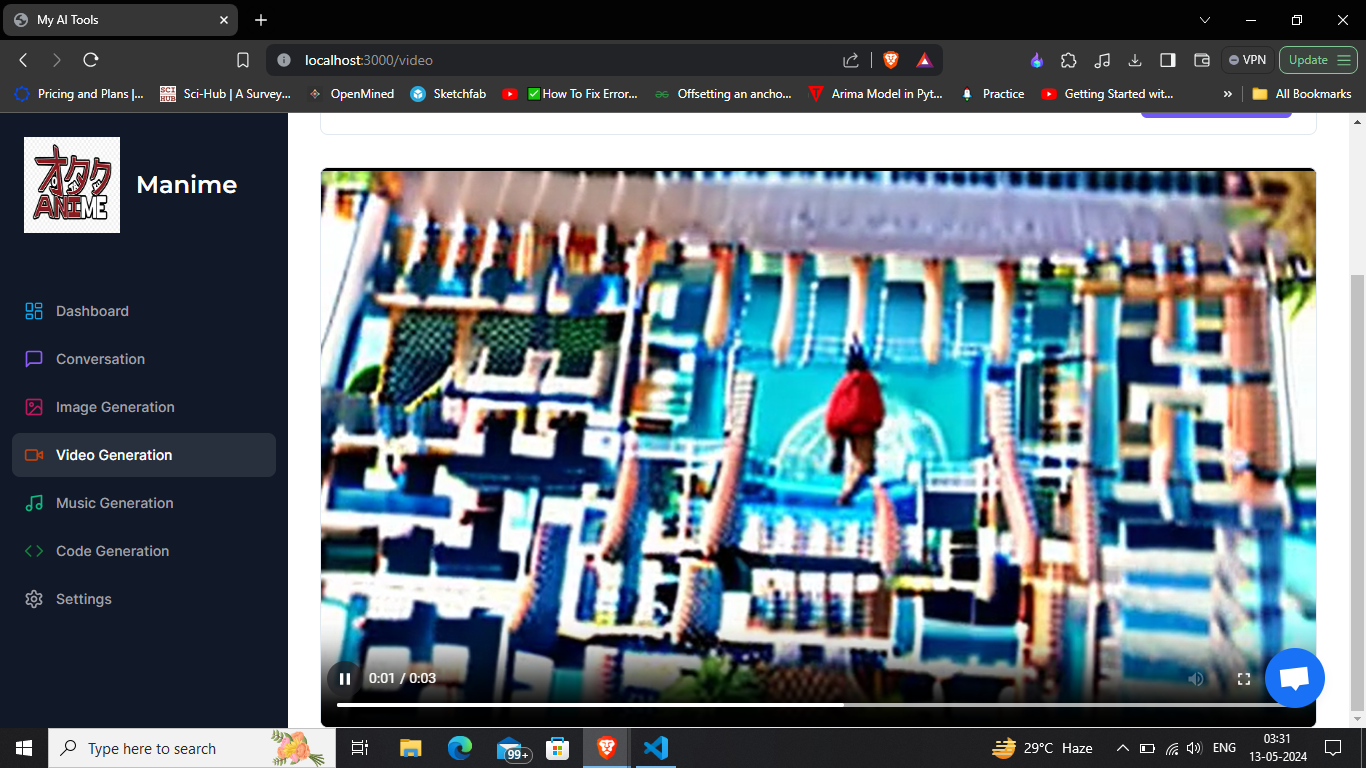Click the Video Generation camera icon

click(34, 455)
